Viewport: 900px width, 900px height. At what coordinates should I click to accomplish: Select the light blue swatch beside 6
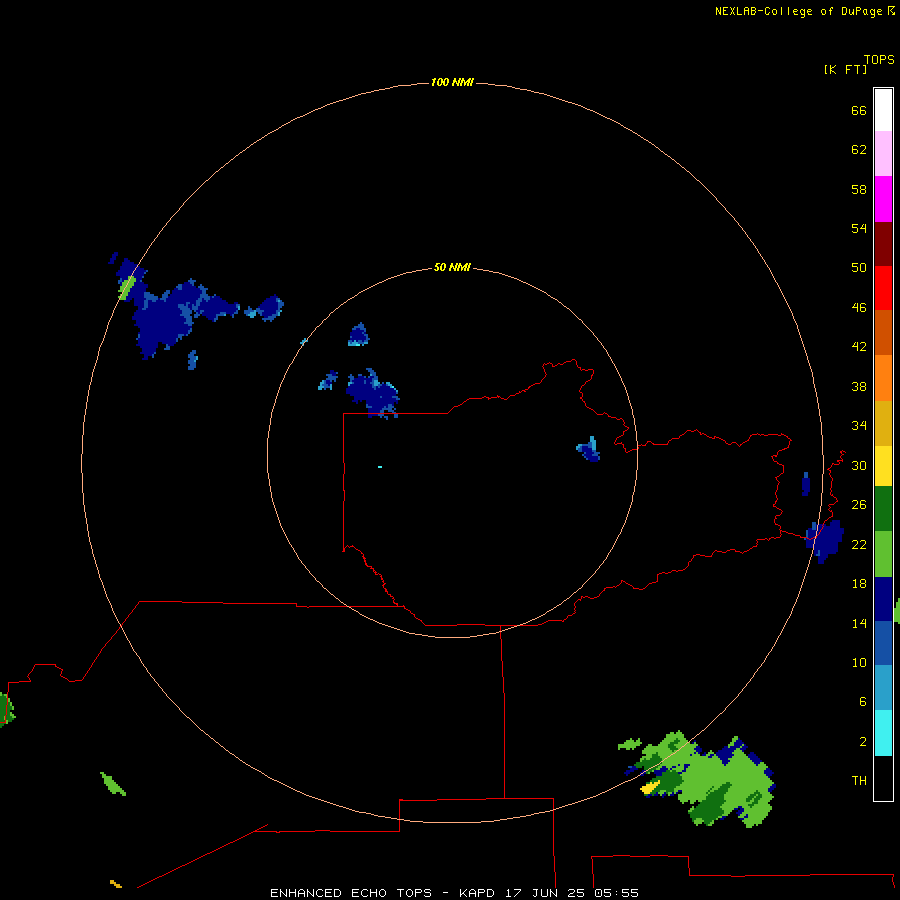(883, 687)
